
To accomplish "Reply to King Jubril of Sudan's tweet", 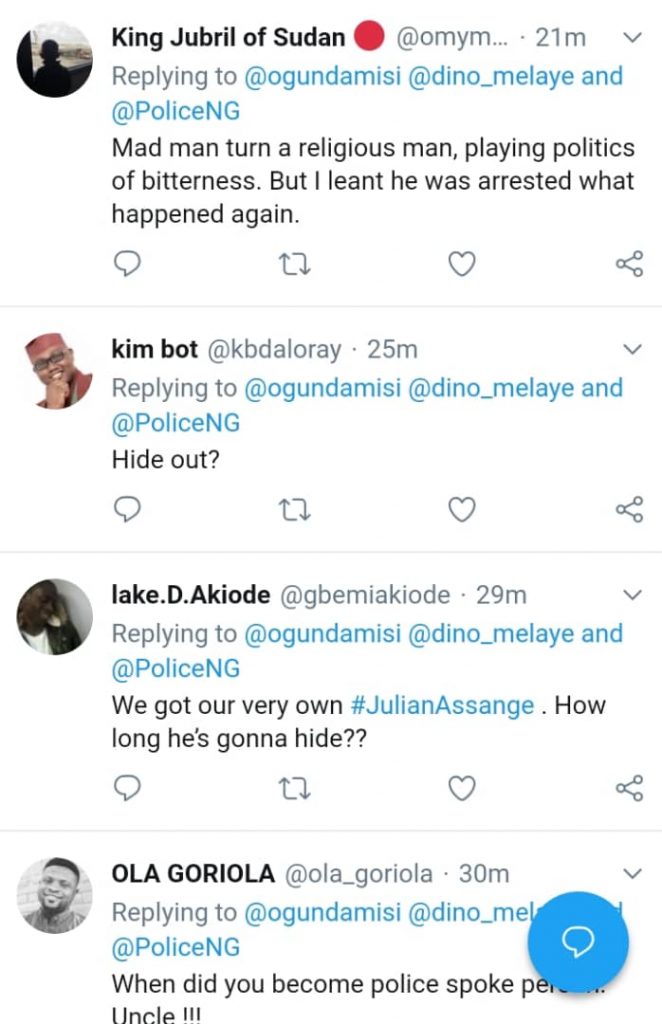I will click(127, 264).
